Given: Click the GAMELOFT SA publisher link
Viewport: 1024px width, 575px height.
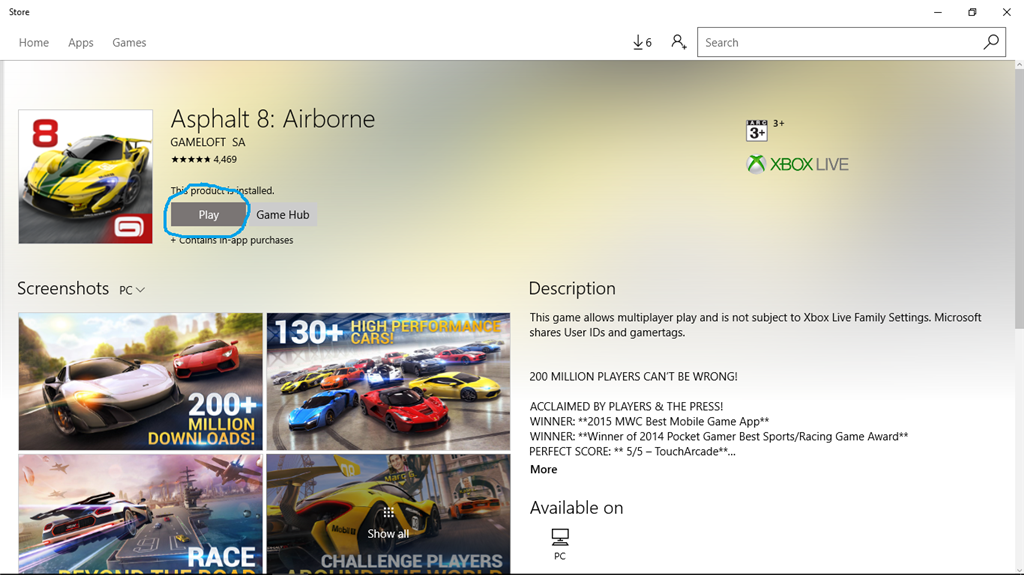Looking at the screenshot, I should click(x=208, y=142).
